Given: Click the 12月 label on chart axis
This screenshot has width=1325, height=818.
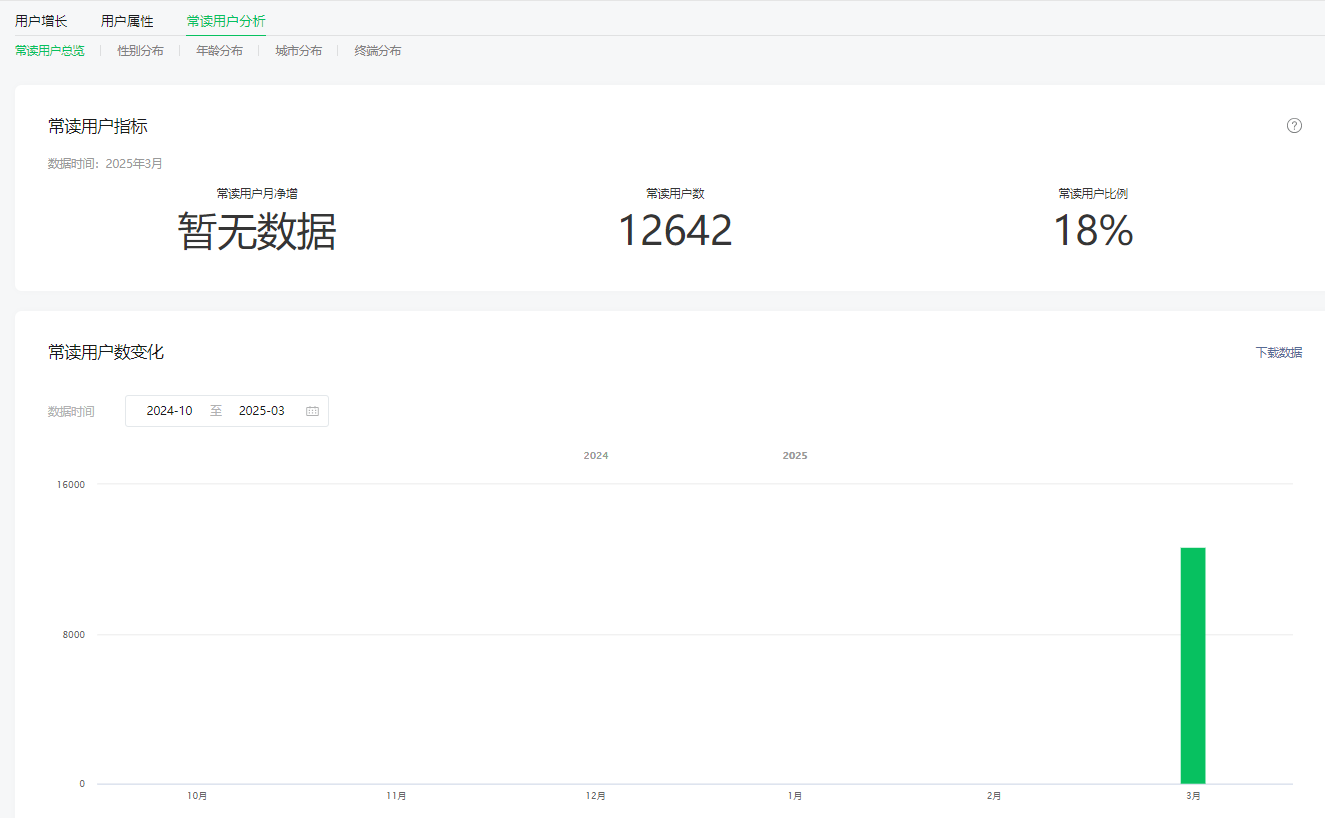Looking at the screenshot, I should [595, 796].
